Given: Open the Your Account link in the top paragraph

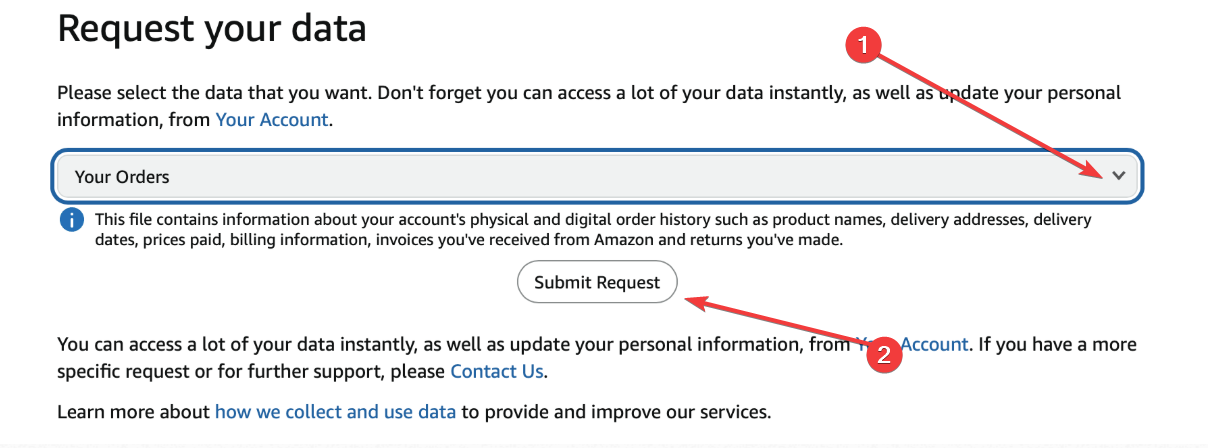Looking at the screenshot, I should [272, 119].
